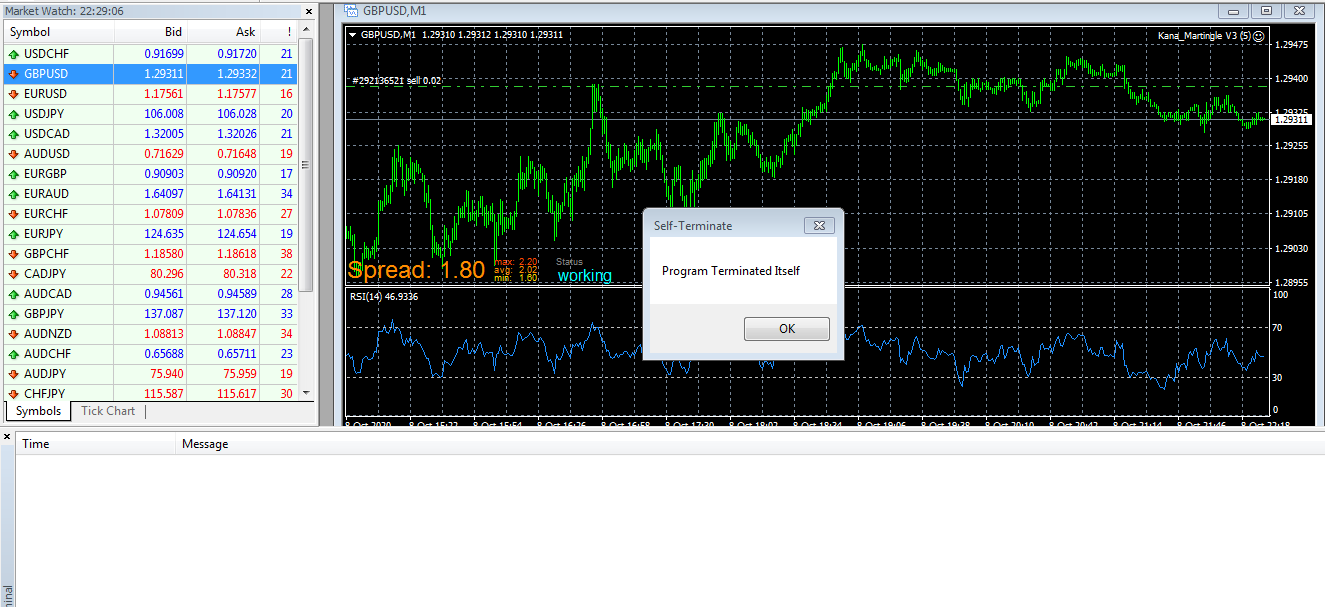This screenshot has width=1325, height=607.
Task: Click USDJPY bid value 106.008
Action: [x=164, y=114]
